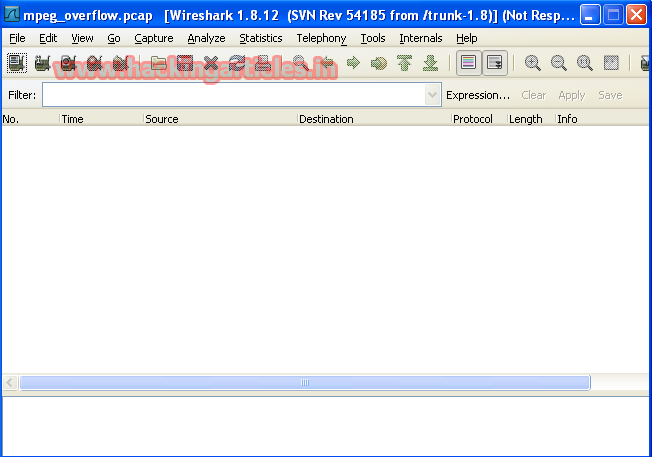The height and width of the screenshot is (457, 652).
Task: Open the capture interfaces list icon
Action: click(x=17, y=63)
